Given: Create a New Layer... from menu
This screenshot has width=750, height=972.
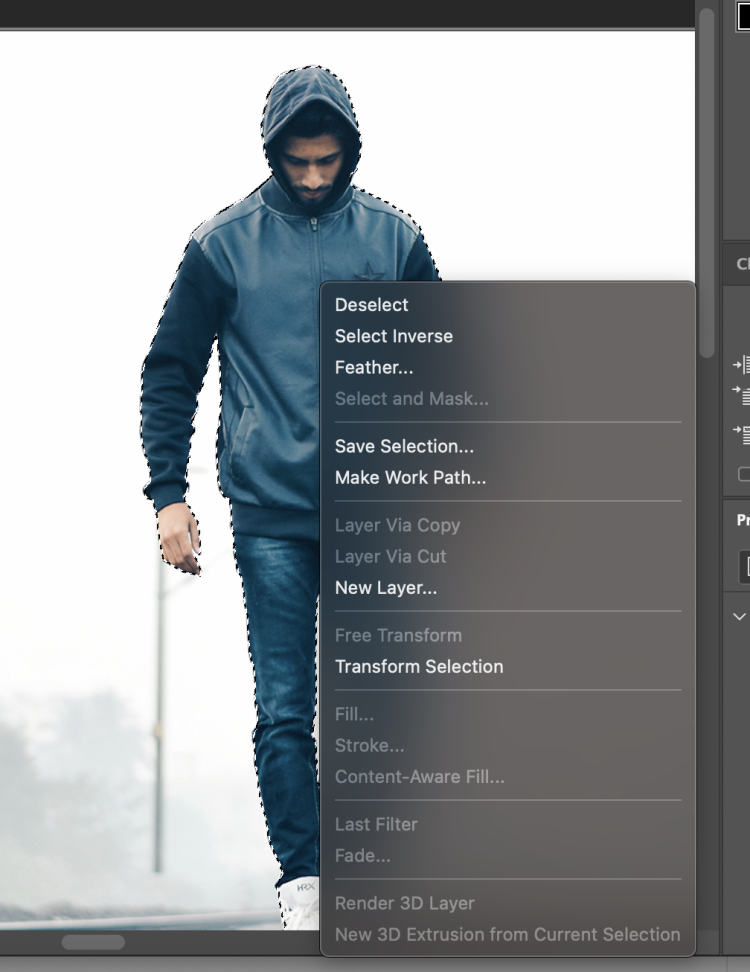Looking at the screenshot, I should click(x=386, y=588).
